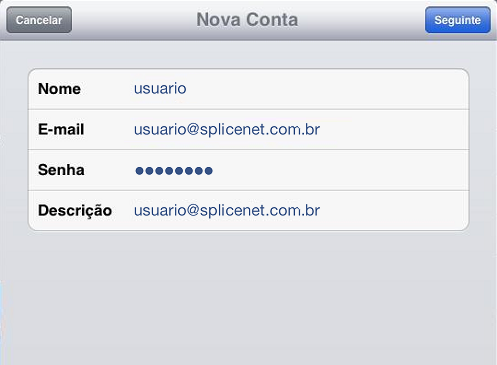Screen dimensions: 497x365
Task: Click the E-mail label
Action: click(61, 129)
